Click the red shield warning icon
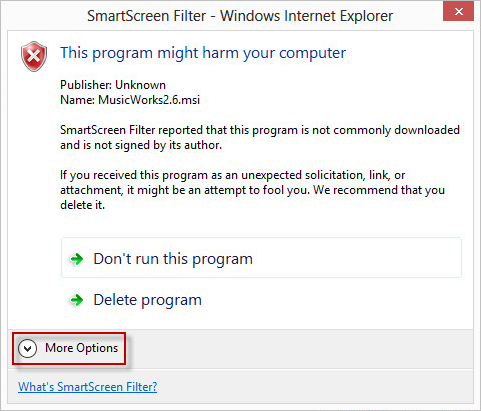Screen dimensions: 481x411 [x=34, y=56]
